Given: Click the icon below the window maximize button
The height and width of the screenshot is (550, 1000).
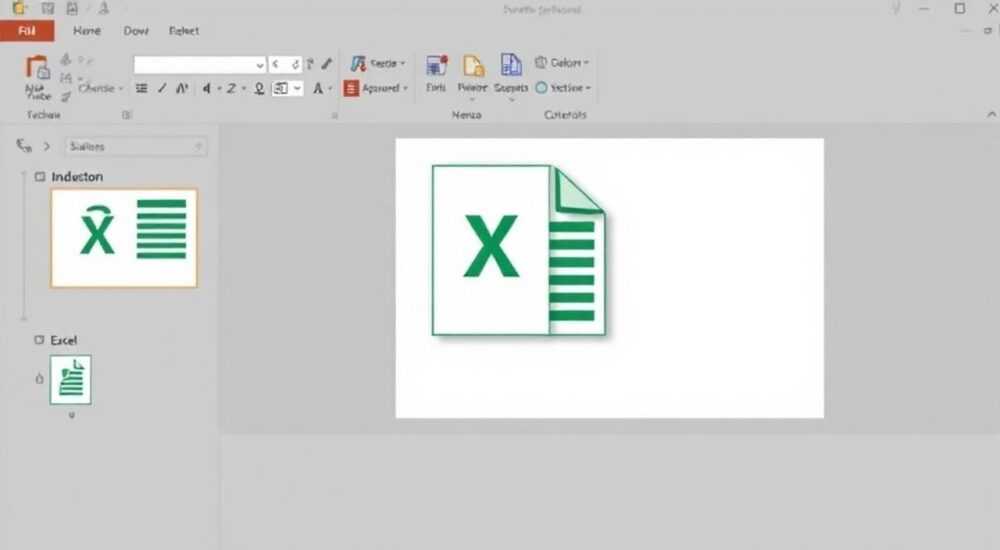Looking at the screenshot, I should click(x=987, y=30).
